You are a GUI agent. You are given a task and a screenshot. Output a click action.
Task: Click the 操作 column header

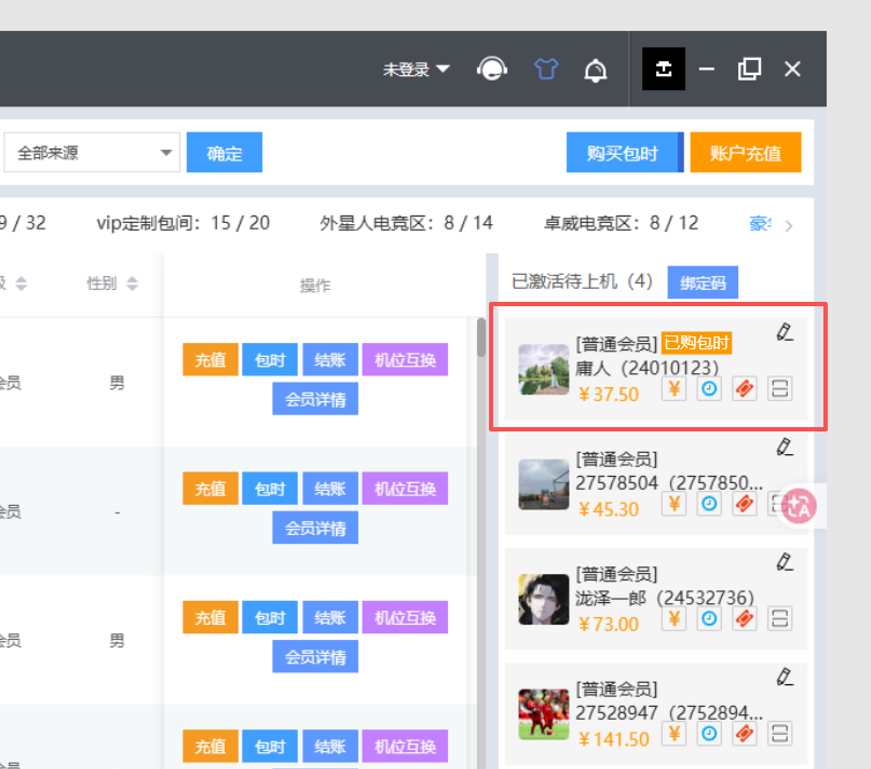(x=315, y=286)
